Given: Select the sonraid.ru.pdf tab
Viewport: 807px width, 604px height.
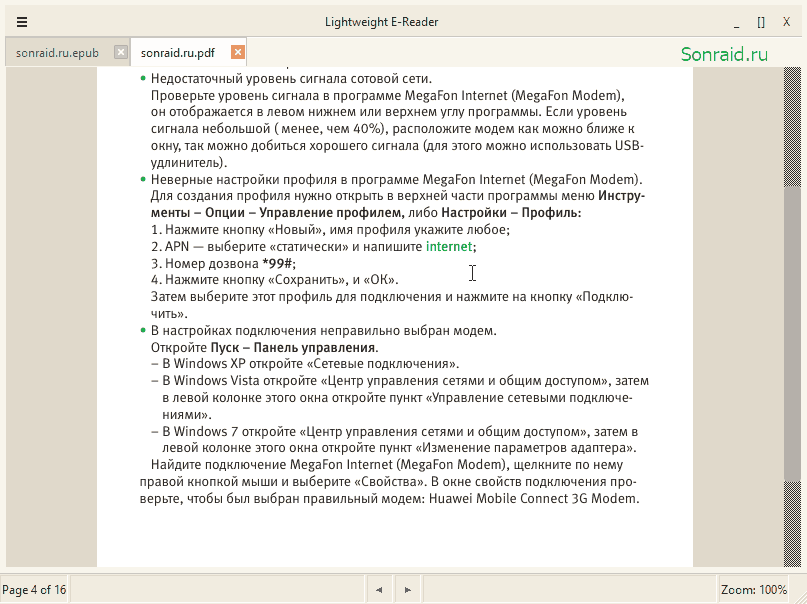Looking at the screenshot, I should coord(178,52).
